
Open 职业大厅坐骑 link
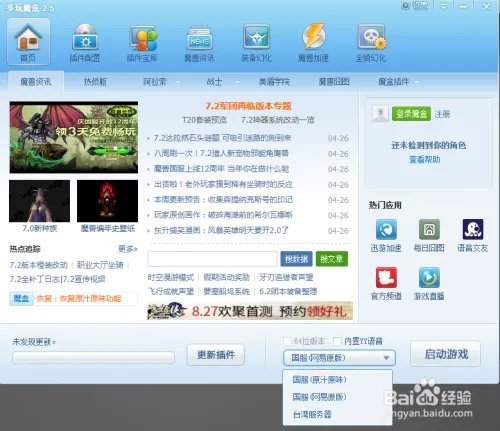click(x=100, y=265)
